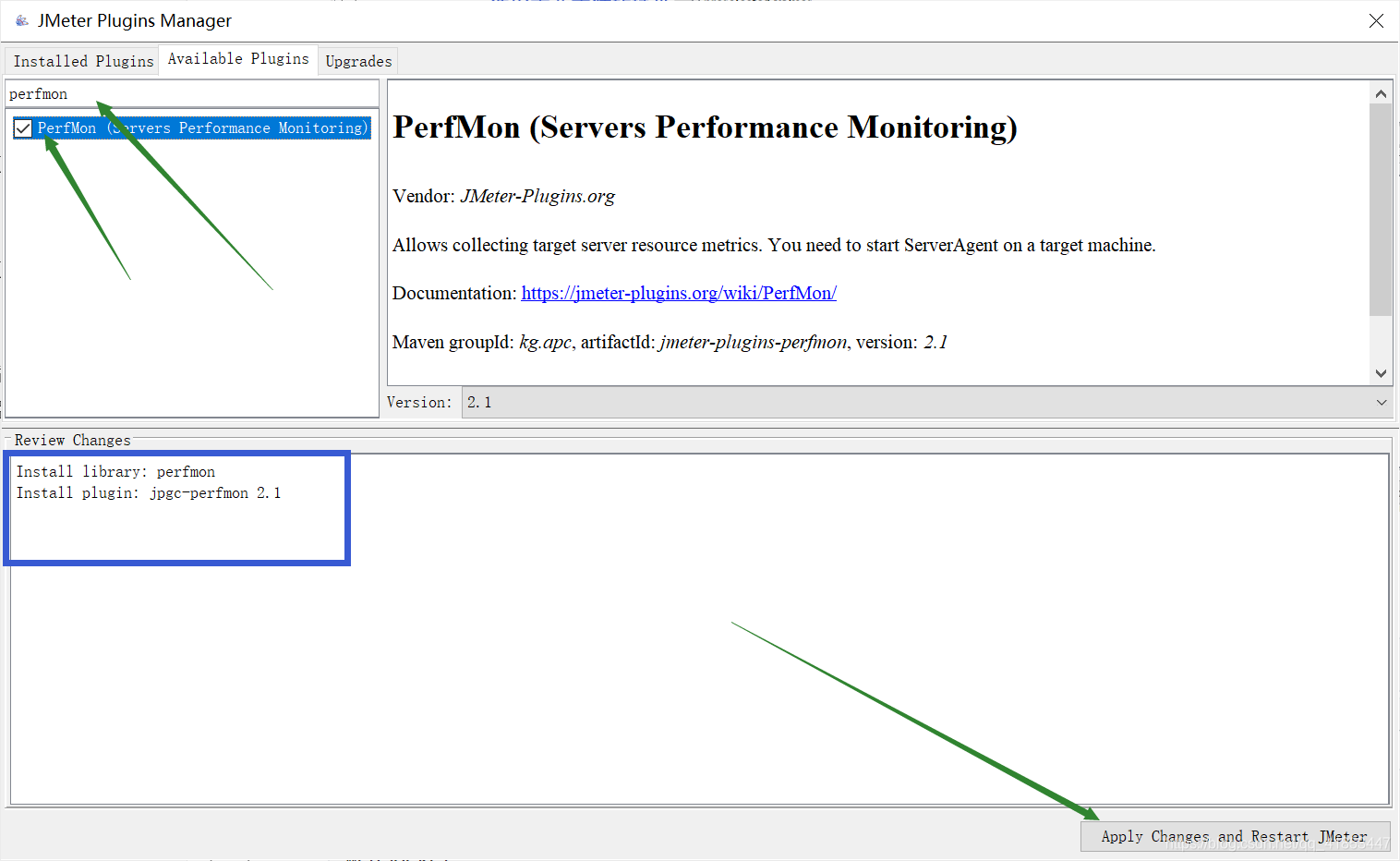Click the 'Install library: perfmon' text line
This screenshot has width=1400, height=861.
pyautogui.click(x=115, y=471)
